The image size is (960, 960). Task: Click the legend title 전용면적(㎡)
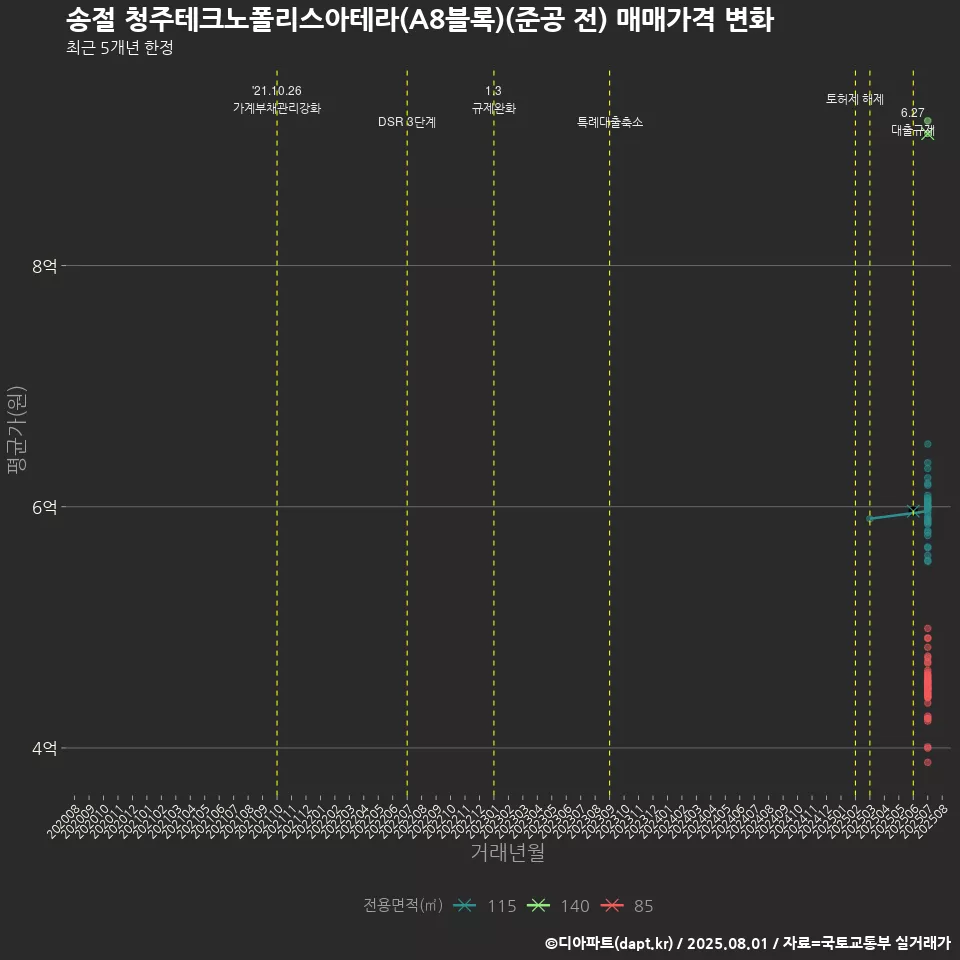click(x=403, y=905)
